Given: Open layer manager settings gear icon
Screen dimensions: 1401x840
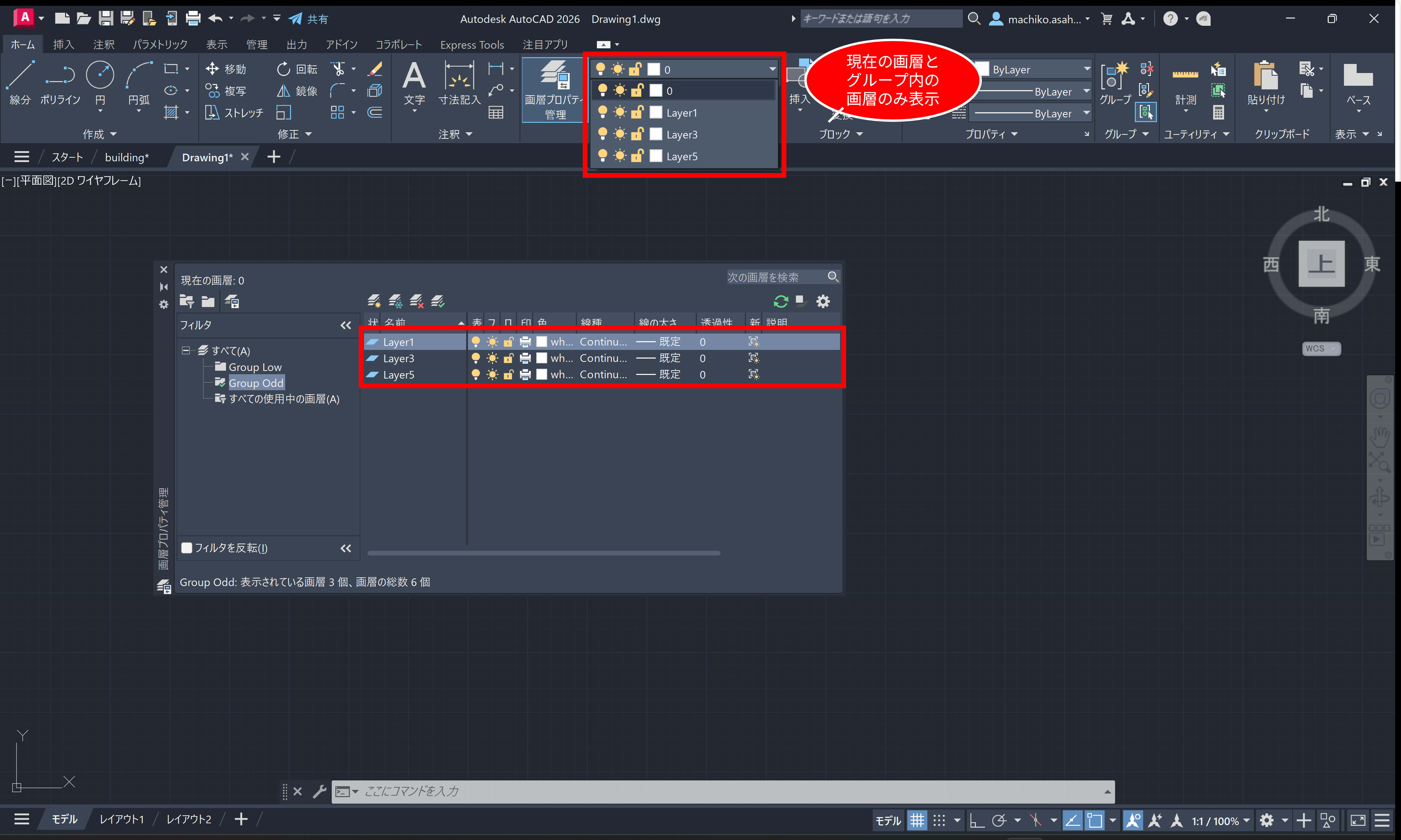Looking at the screenshot, I should [x=822, y=301].
